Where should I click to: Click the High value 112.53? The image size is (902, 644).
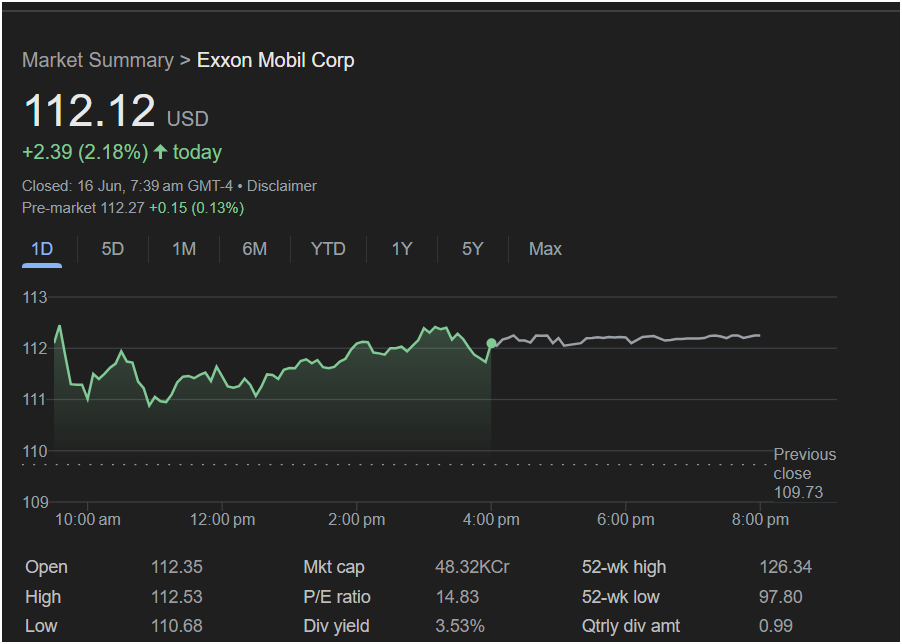[x=177, y=597]
